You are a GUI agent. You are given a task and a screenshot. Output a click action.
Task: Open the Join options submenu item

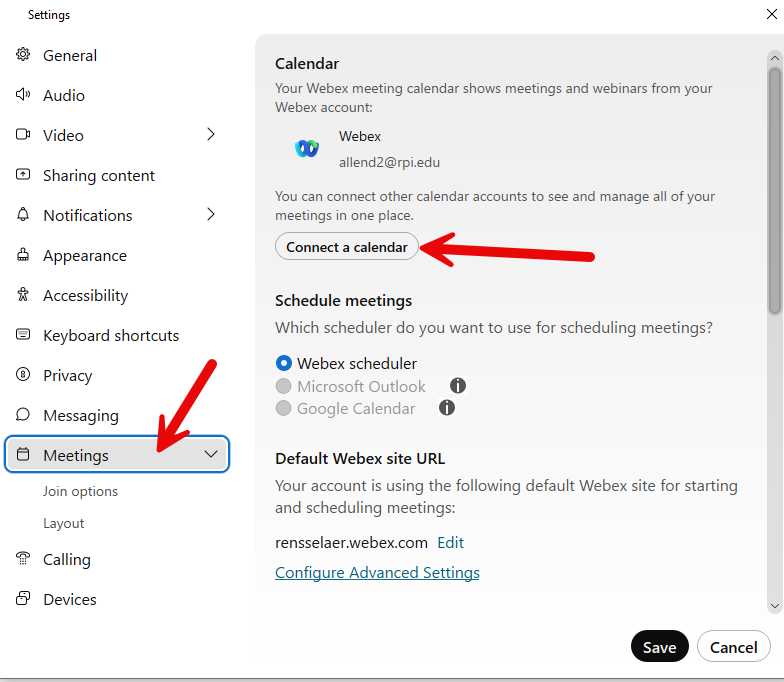pyautogui.click(x=80, y=491)
